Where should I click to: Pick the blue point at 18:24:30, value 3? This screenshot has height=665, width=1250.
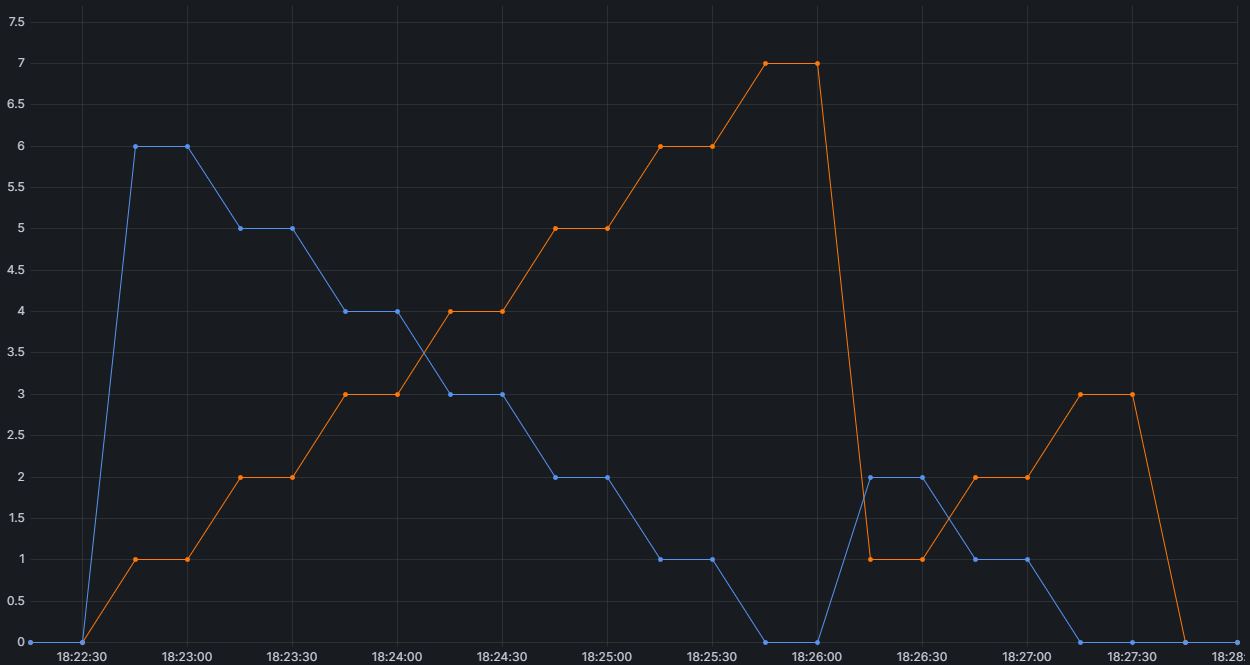(x=502, y=394)
